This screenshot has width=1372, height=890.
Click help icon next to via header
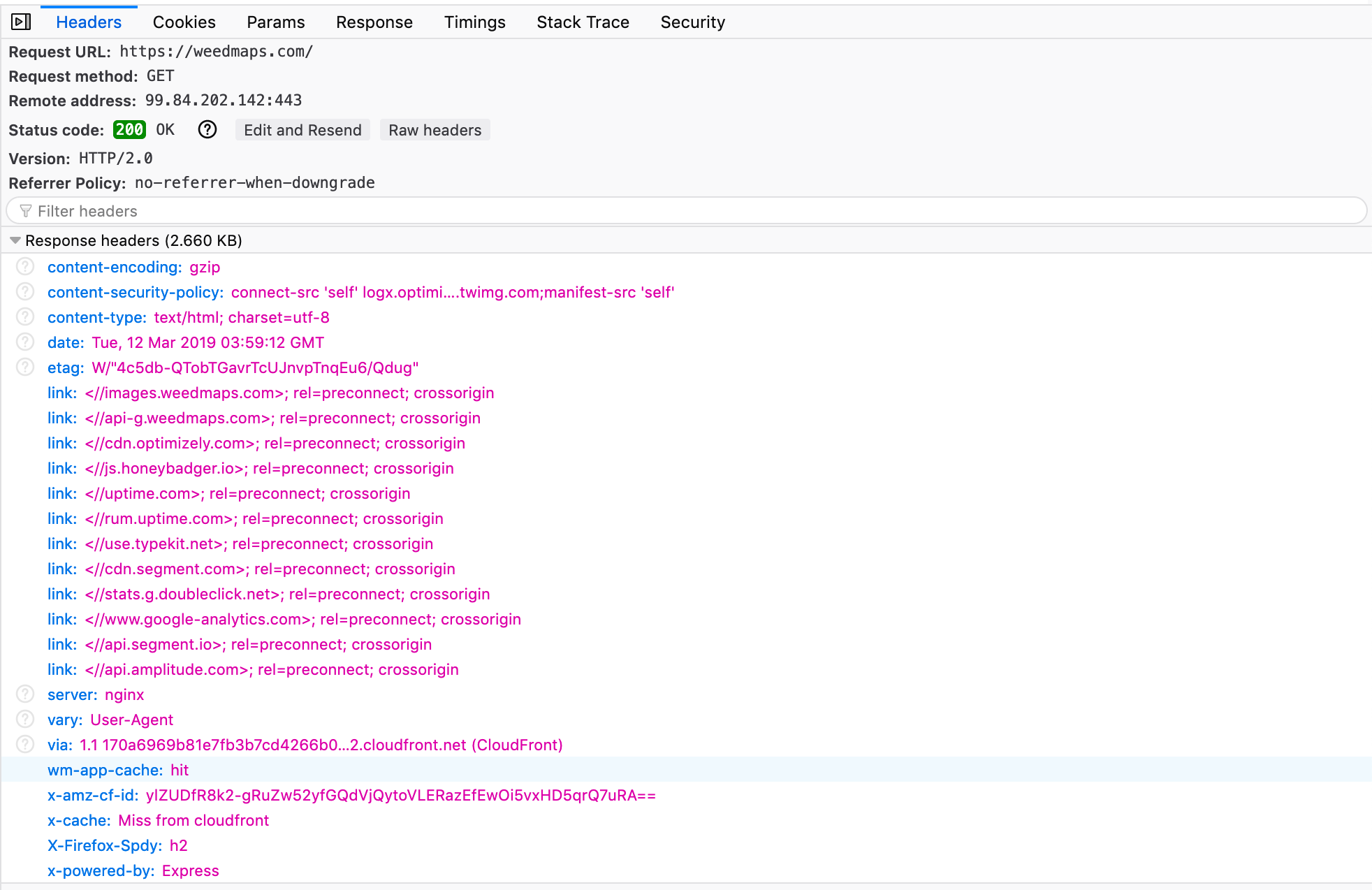pyautogui.click(x=25, y=745)
